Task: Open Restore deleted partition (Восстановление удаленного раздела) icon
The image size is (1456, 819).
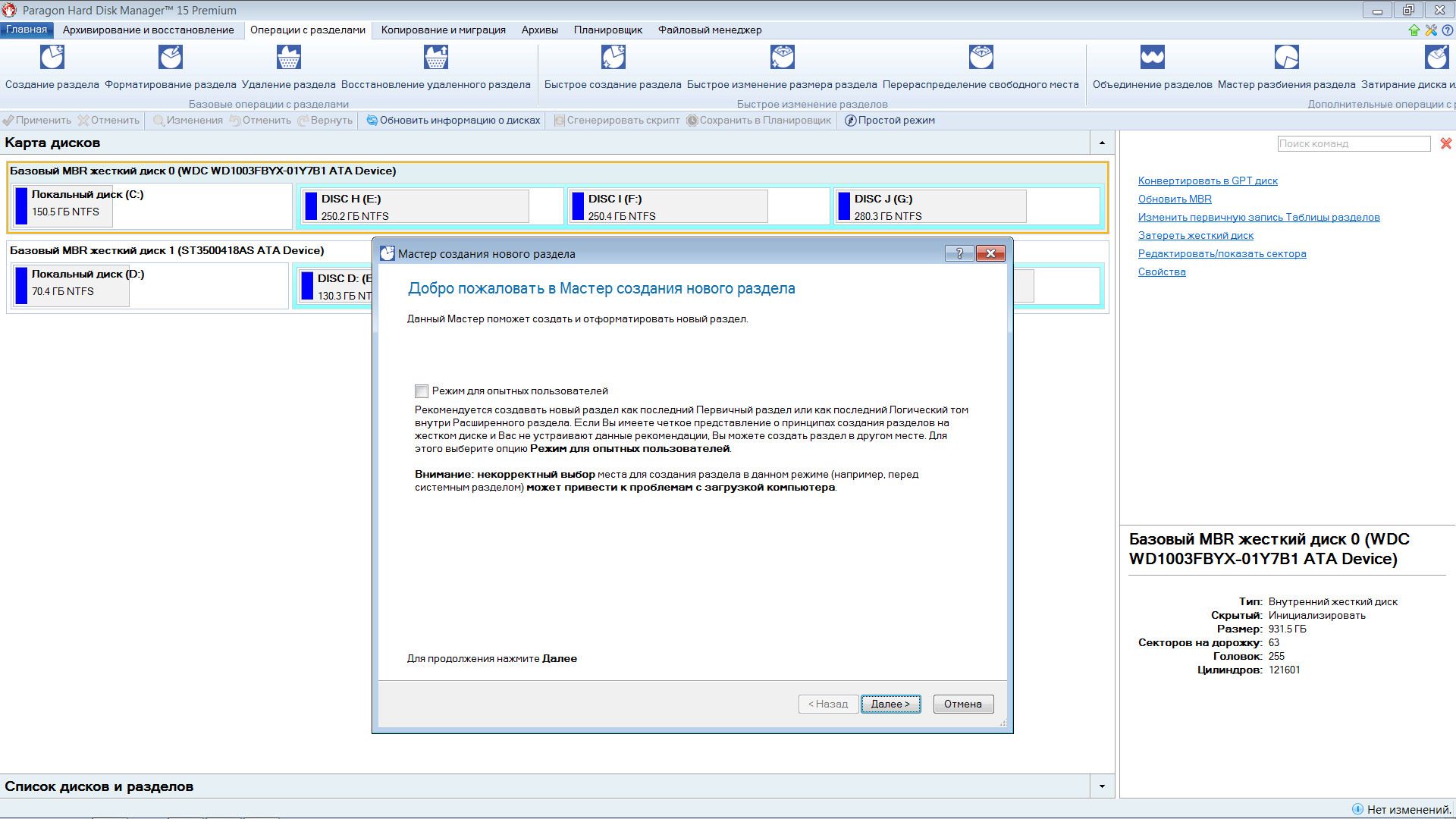Action: 435,58
